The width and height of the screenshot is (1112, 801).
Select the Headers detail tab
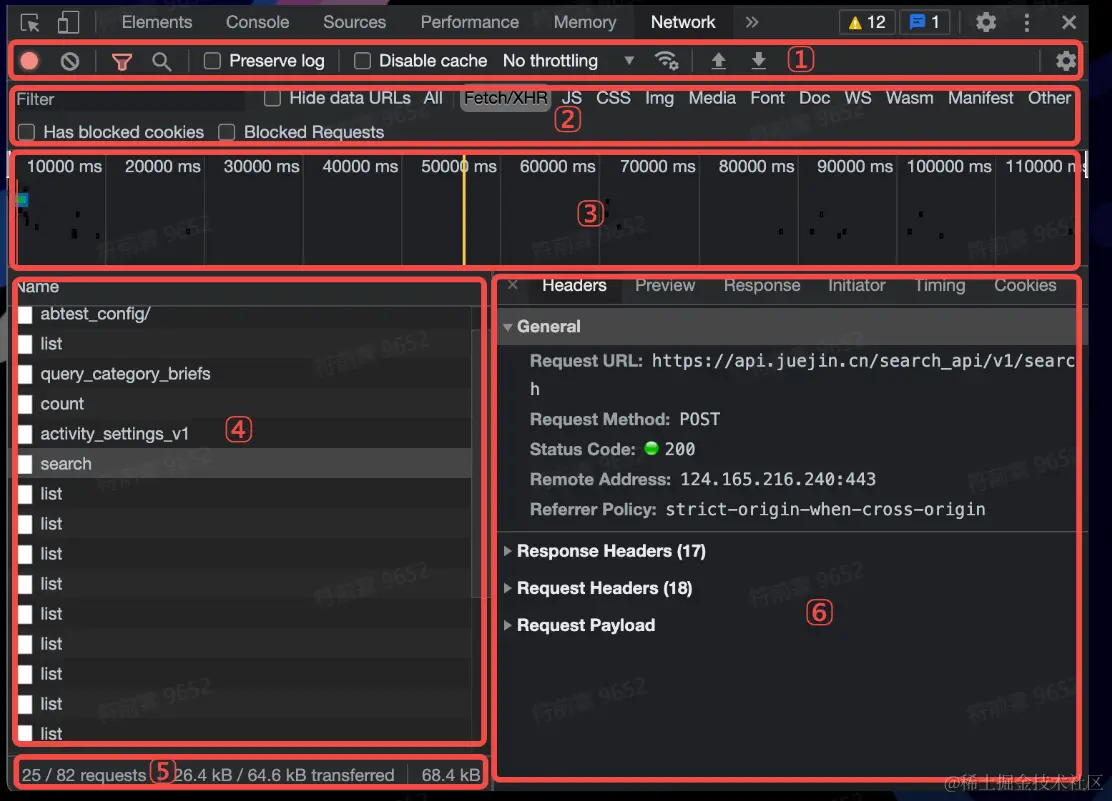574,285
